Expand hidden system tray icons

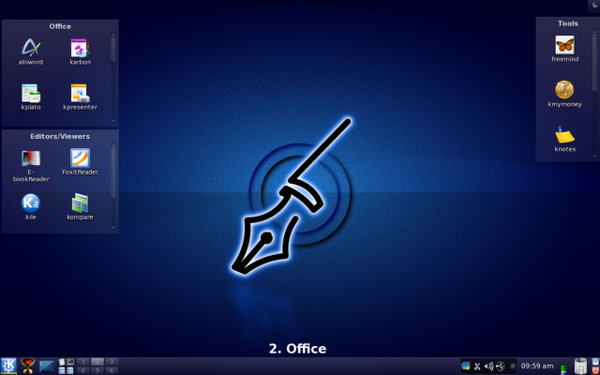pos(513,367)
